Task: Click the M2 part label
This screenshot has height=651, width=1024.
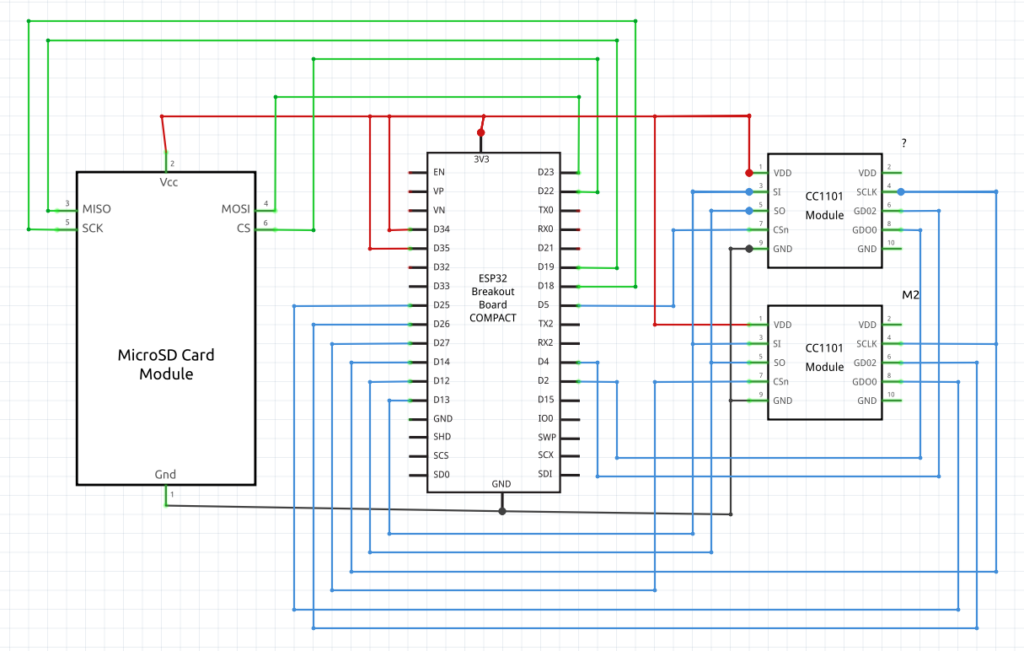Action: [910, 295]
